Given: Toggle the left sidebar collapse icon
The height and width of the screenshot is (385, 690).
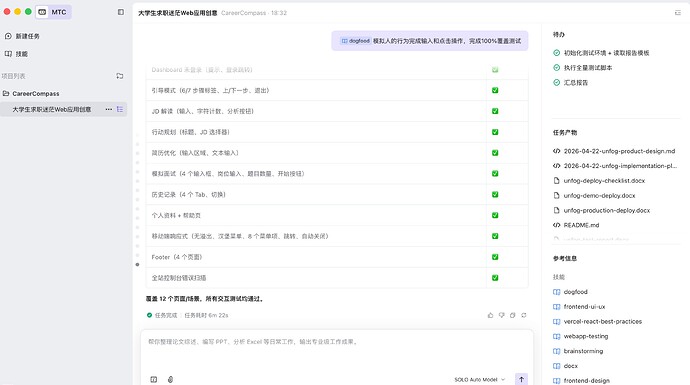Looking at the screenshot, I should tap(121, 12).
